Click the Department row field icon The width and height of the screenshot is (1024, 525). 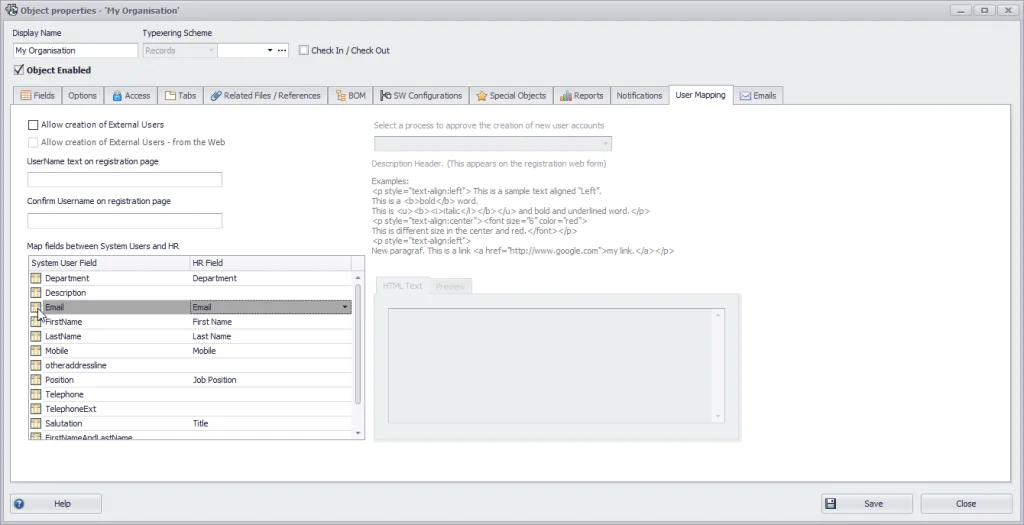pyautogui.click(x=36, y=278)
